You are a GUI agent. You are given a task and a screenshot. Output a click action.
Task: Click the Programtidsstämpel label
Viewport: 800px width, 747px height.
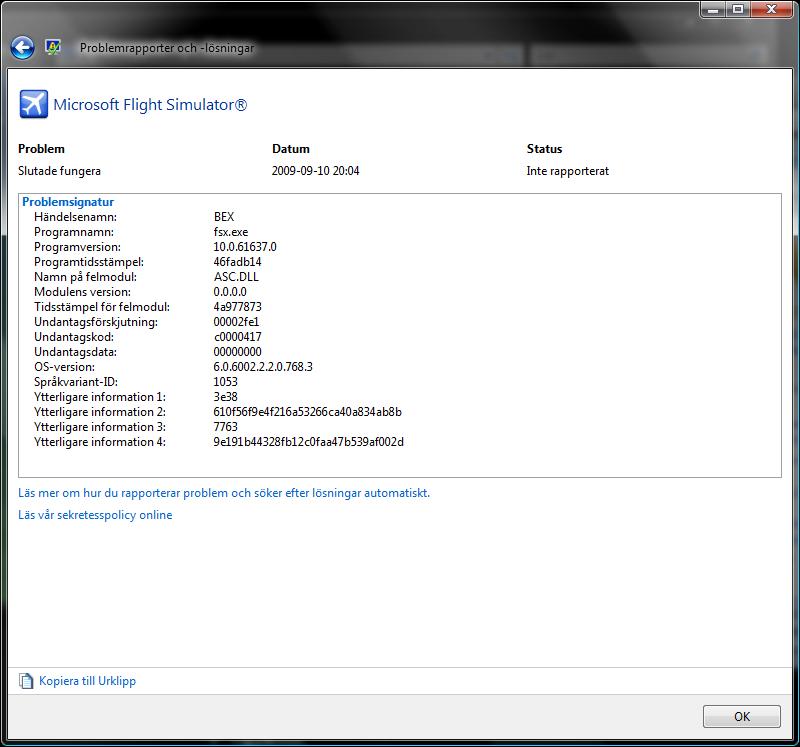(x=89, y=262)
